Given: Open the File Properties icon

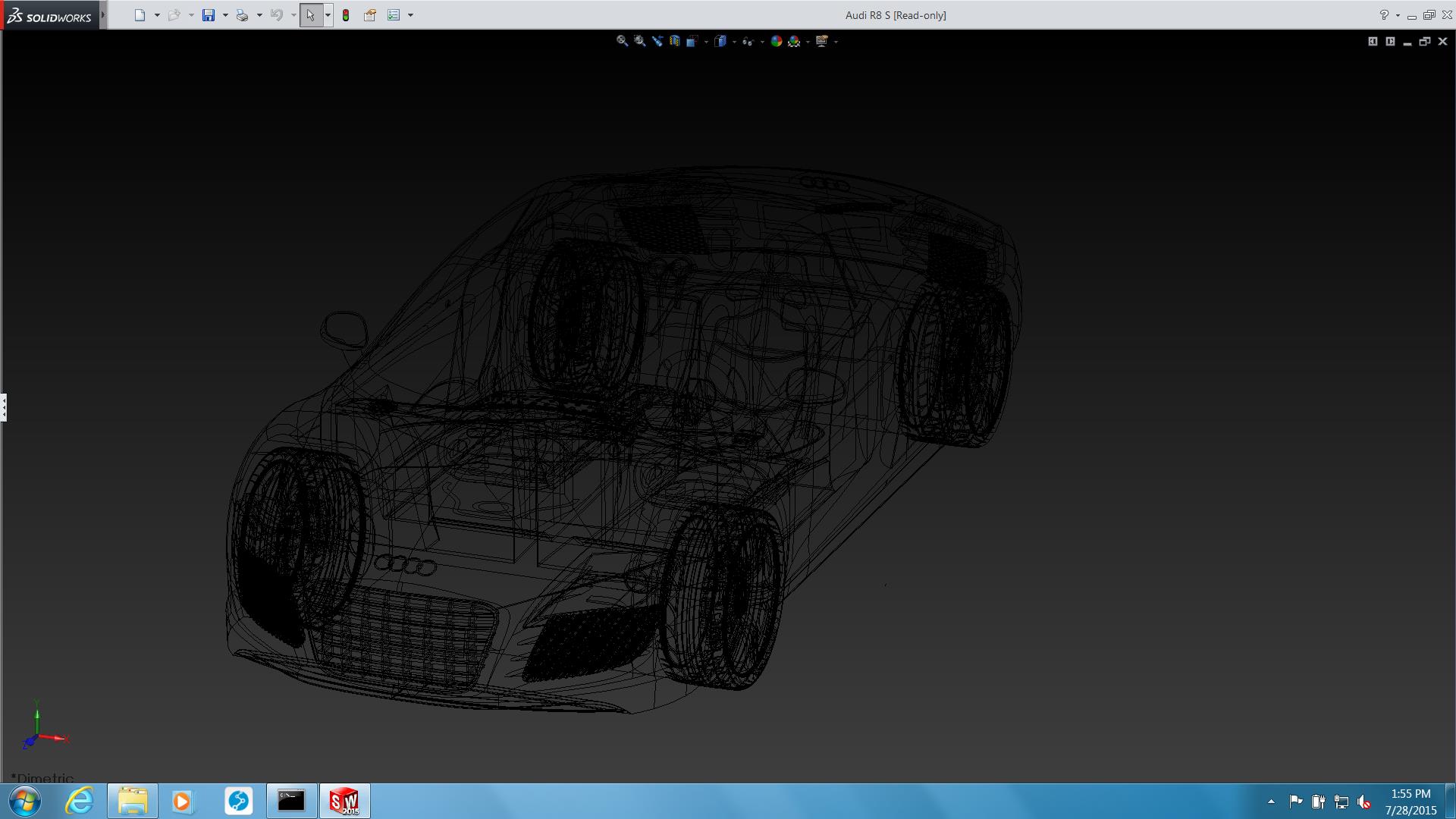Looking at the screenshot, I should [x=370, y=15].
